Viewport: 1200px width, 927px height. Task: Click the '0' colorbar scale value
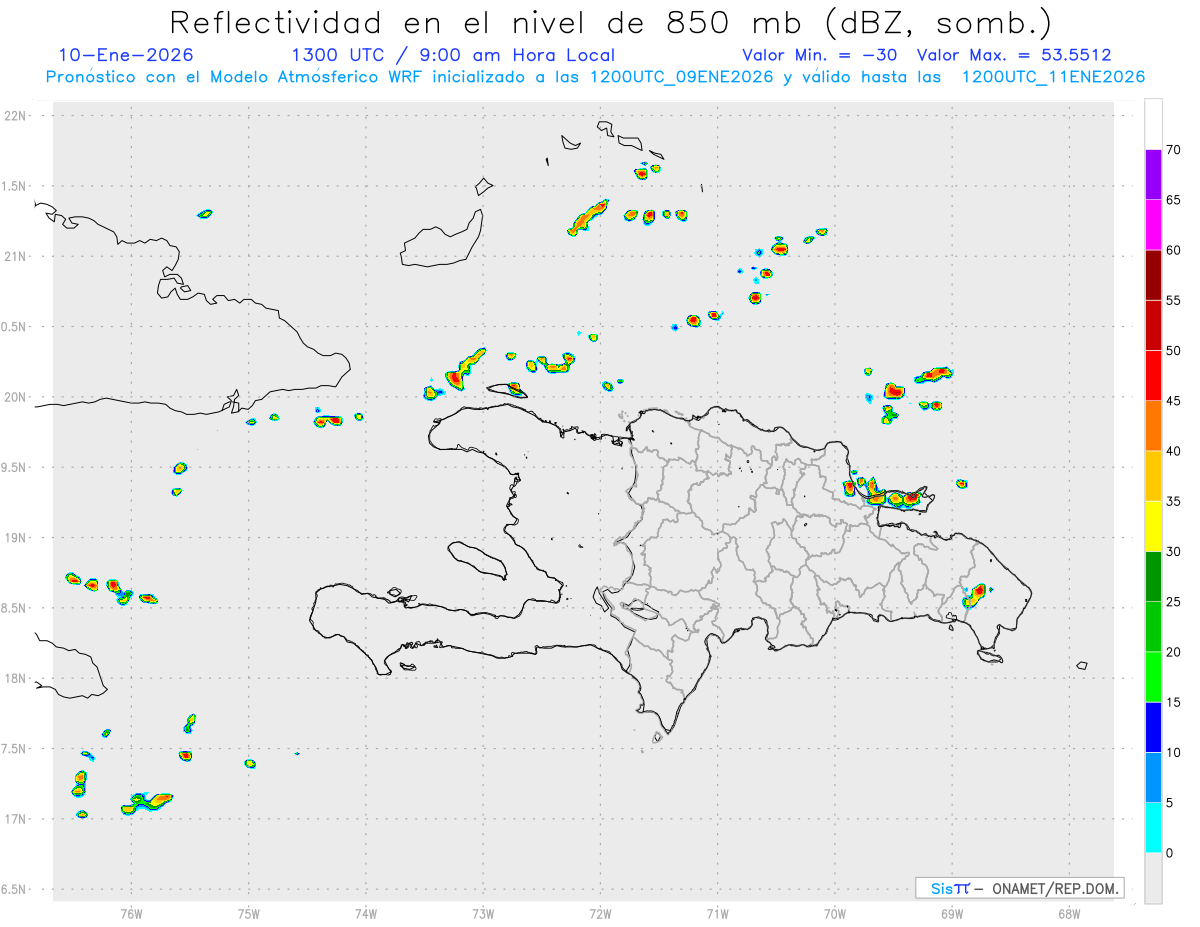tap(1170, 853)
